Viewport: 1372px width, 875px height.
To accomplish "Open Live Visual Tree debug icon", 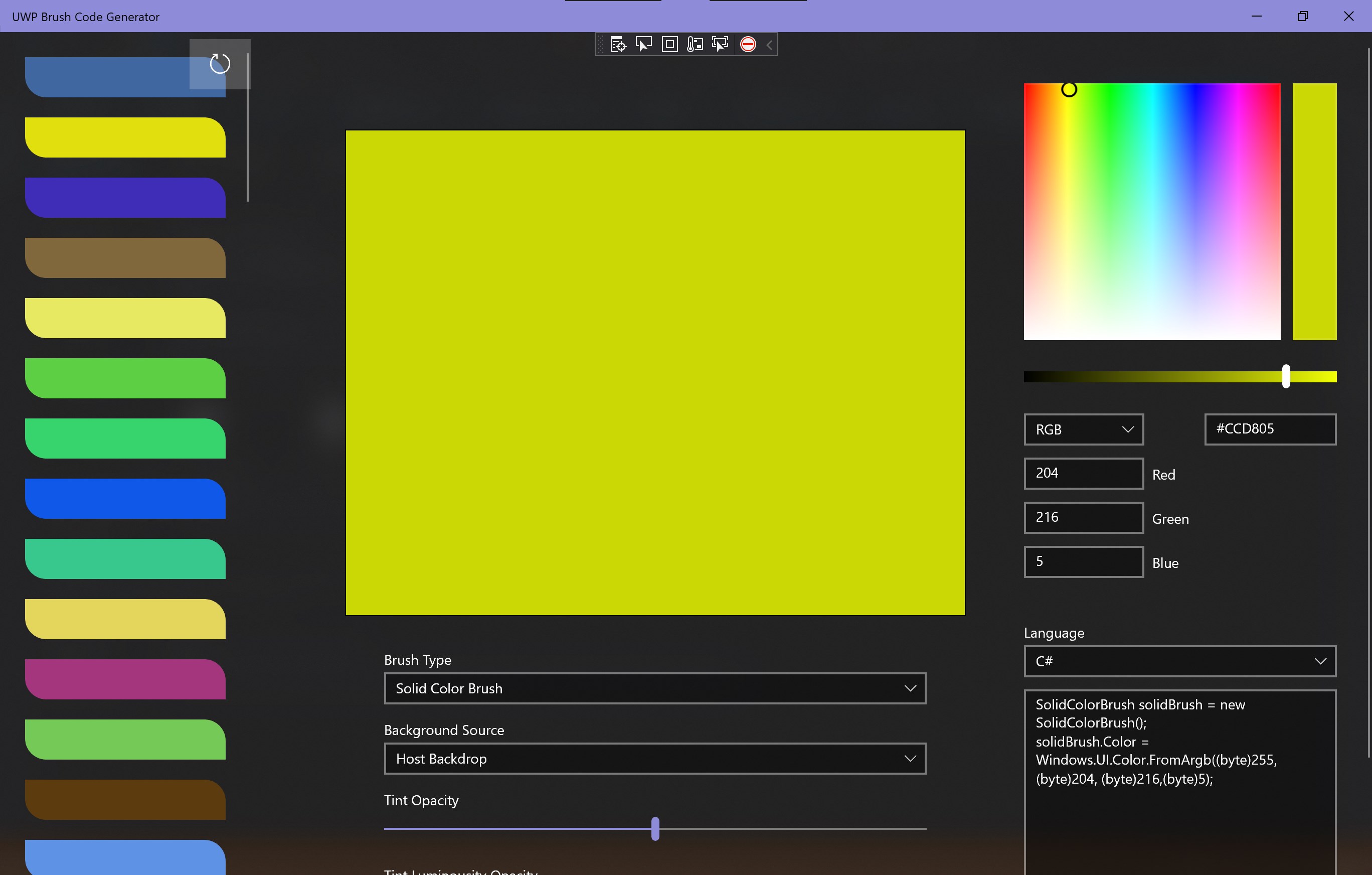I will tap(618, 45).
